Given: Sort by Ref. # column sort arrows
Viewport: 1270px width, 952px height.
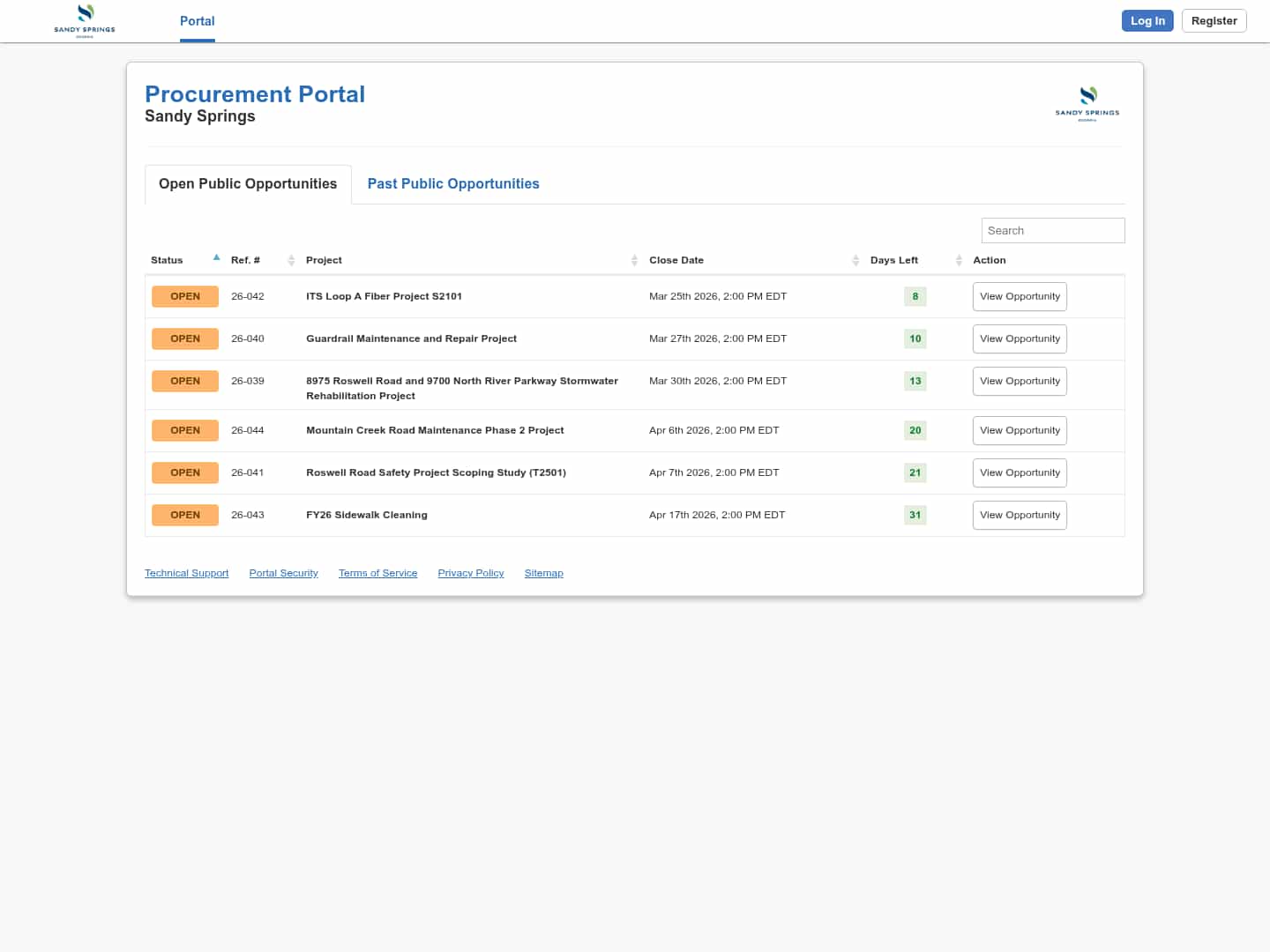Looking at the screenshot, I should tap(291, 260).
